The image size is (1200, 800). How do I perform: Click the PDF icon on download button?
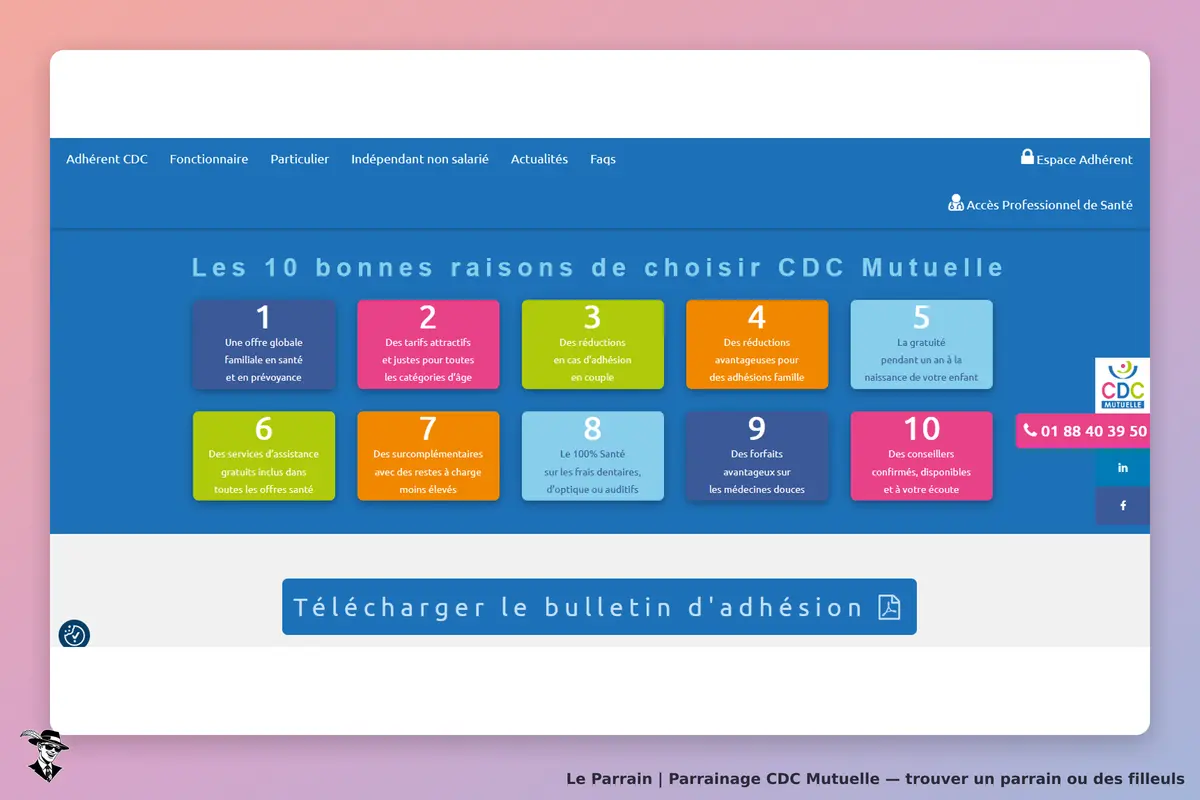pos(889,607)
